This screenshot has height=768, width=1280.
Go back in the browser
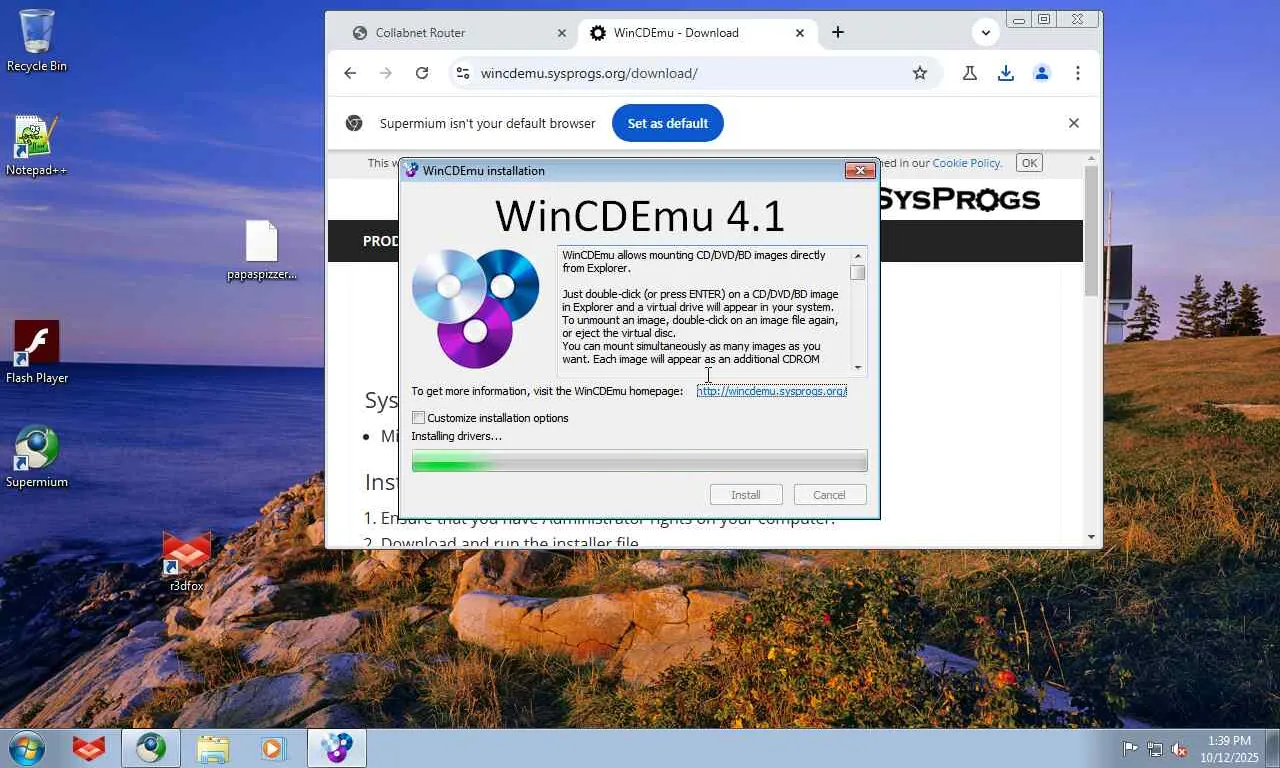click(x=350, y=73)
